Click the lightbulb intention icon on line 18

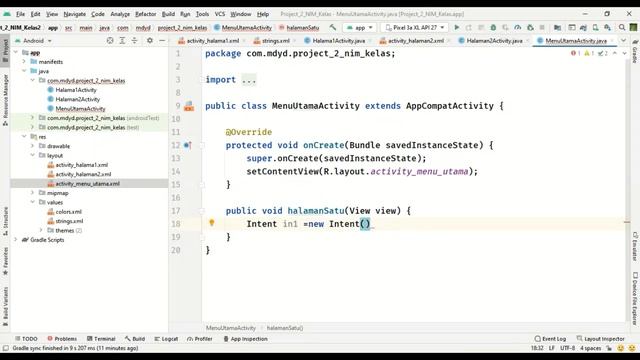pyautogui.click(x=211, y=223)
